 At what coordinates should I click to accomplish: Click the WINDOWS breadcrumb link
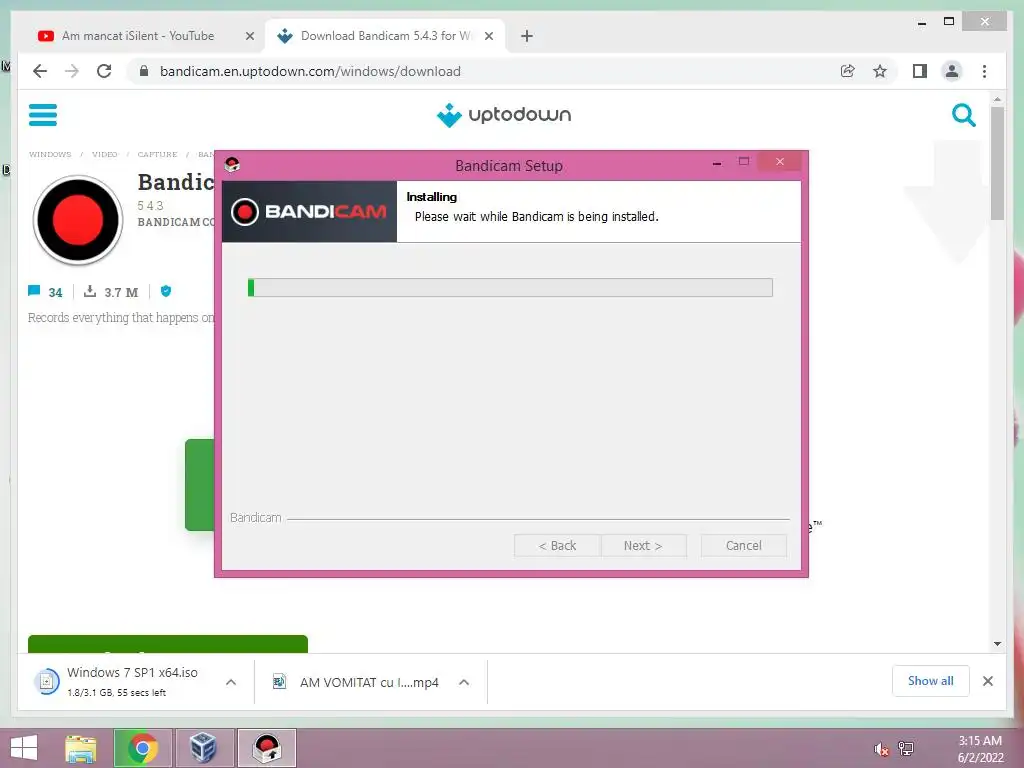coord(50,154)
